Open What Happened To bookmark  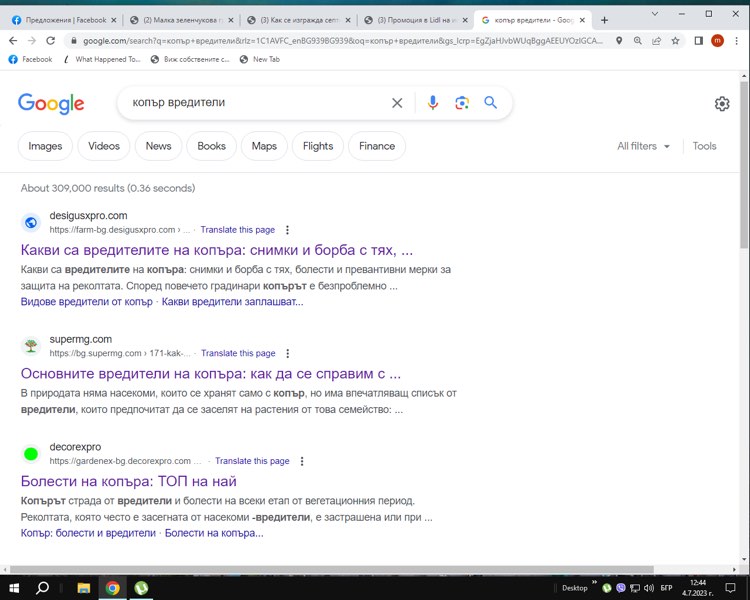[x=102, y=59]
